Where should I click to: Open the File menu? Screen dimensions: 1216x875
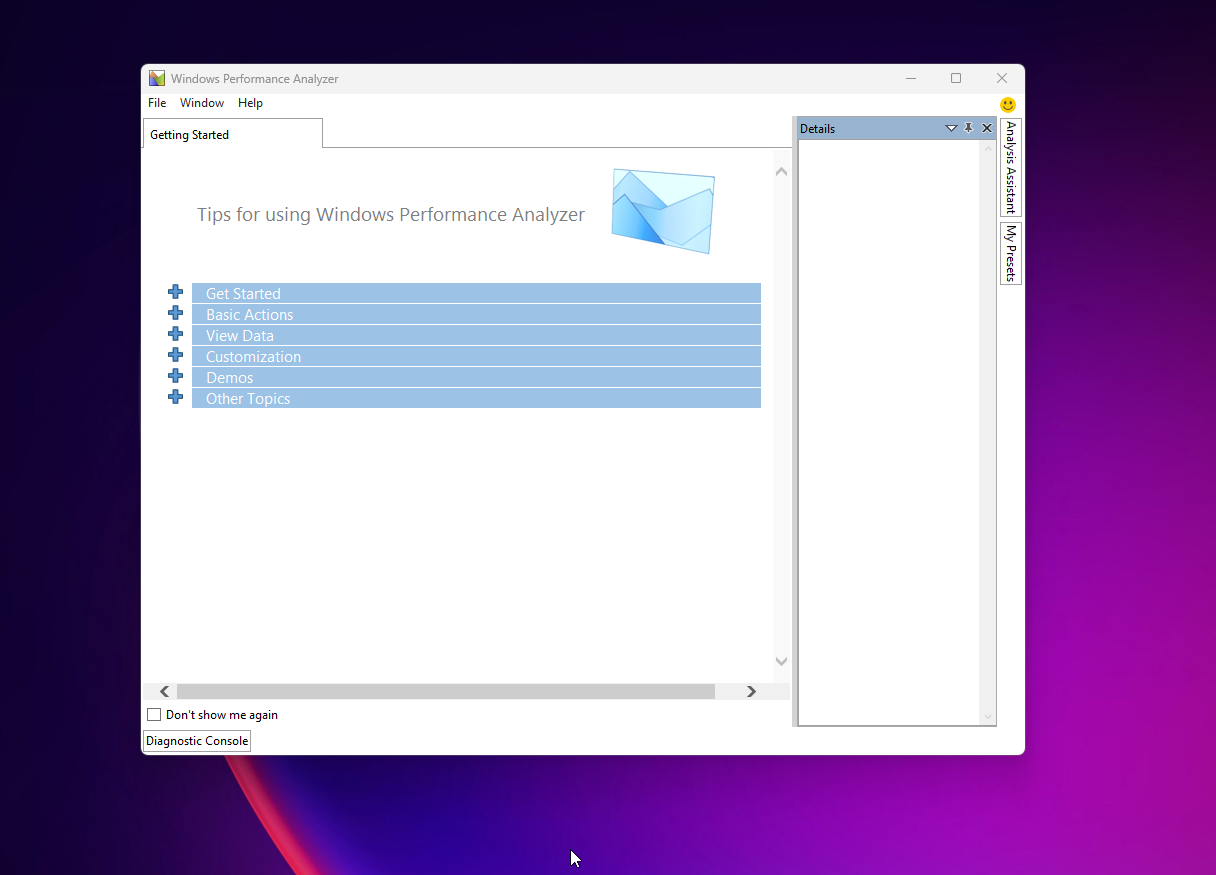pos(157,103)
